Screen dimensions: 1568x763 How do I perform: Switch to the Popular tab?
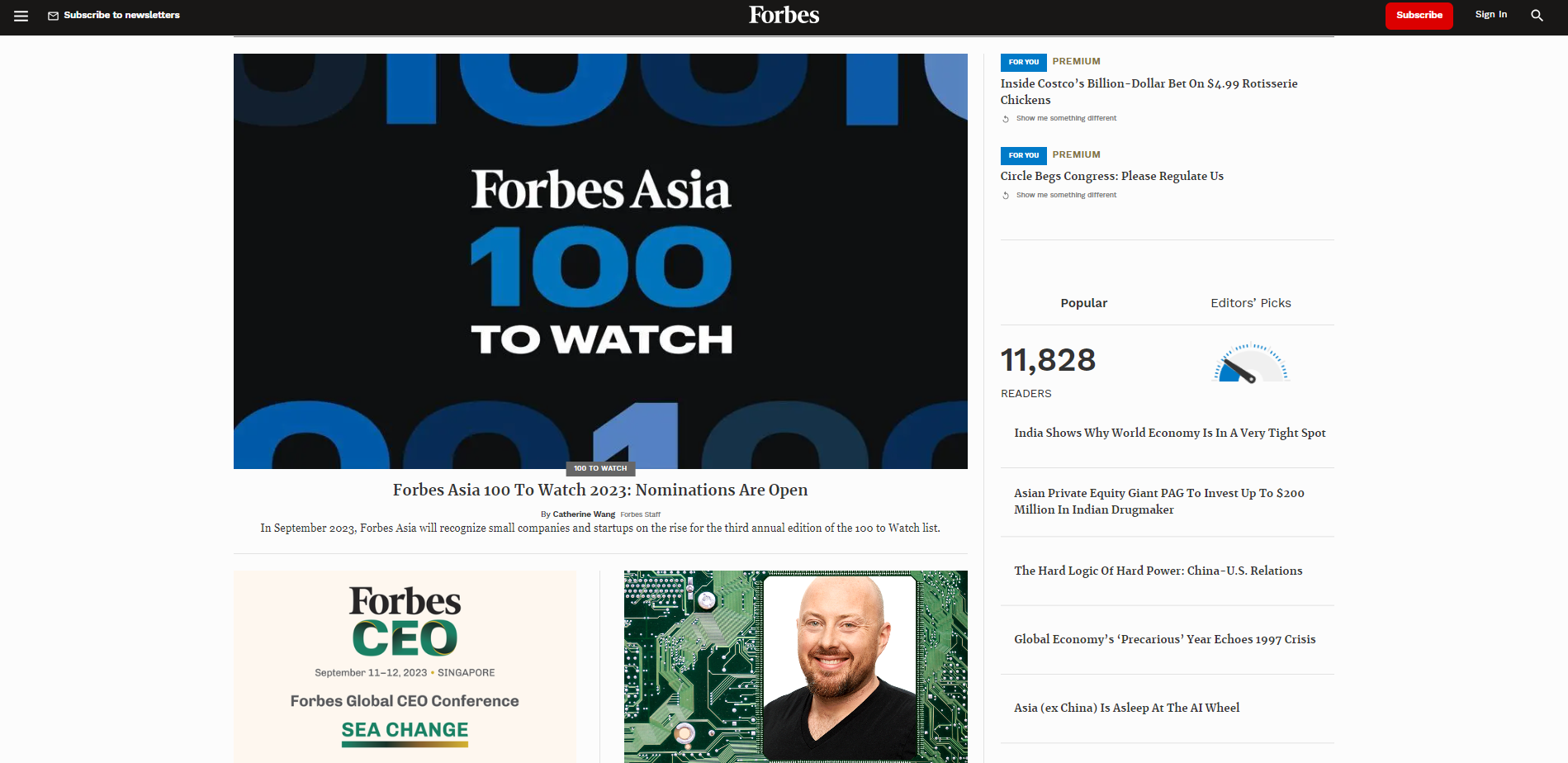pyautogui.click(x=1083, y=303)
